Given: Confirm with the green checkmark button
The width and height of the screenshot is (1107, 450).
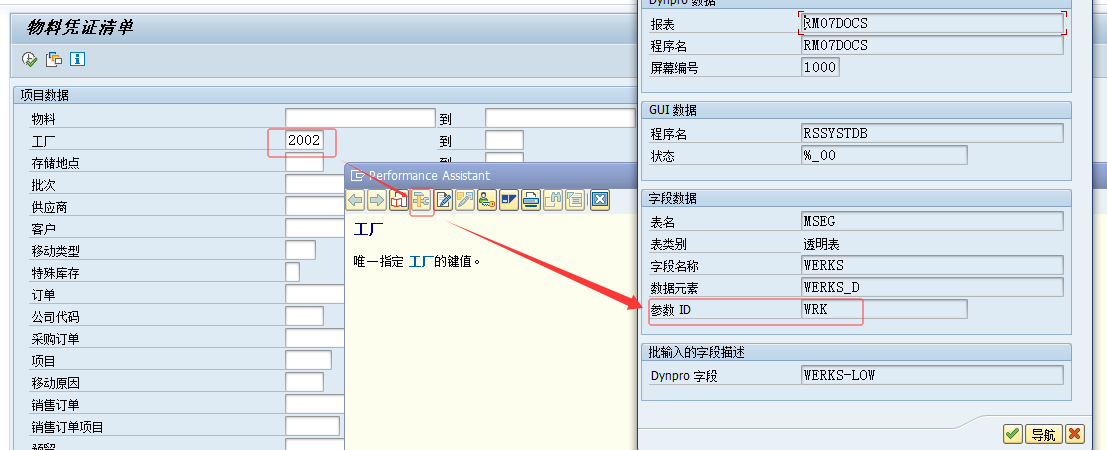Looking at the screenshot, I should point(1013,434).
